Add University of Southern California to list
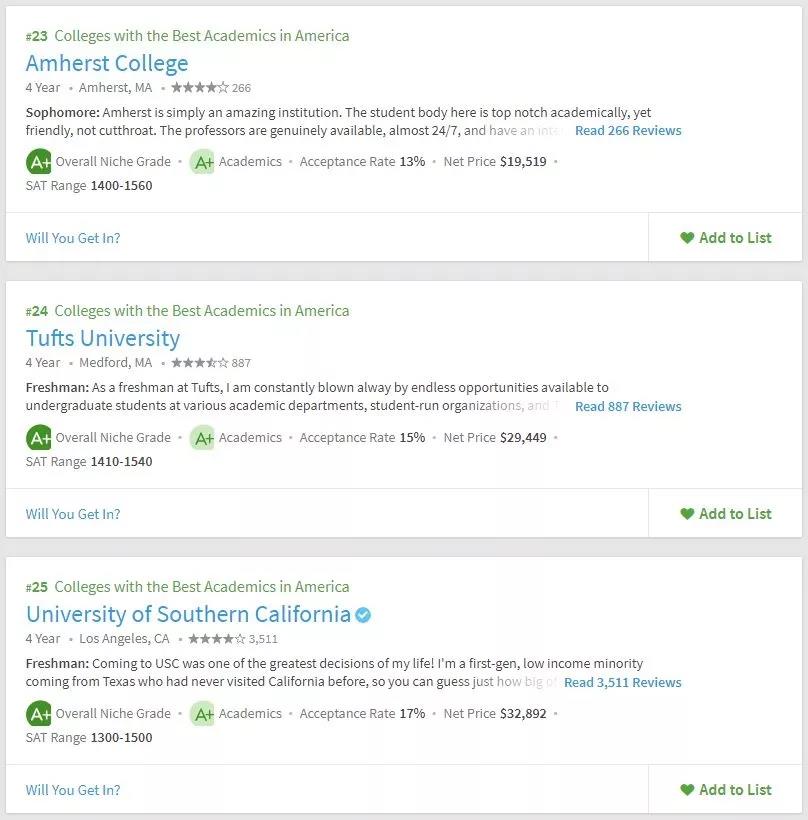Image resolution: width=808 pixels, height=820 pixels. (725, 790)
